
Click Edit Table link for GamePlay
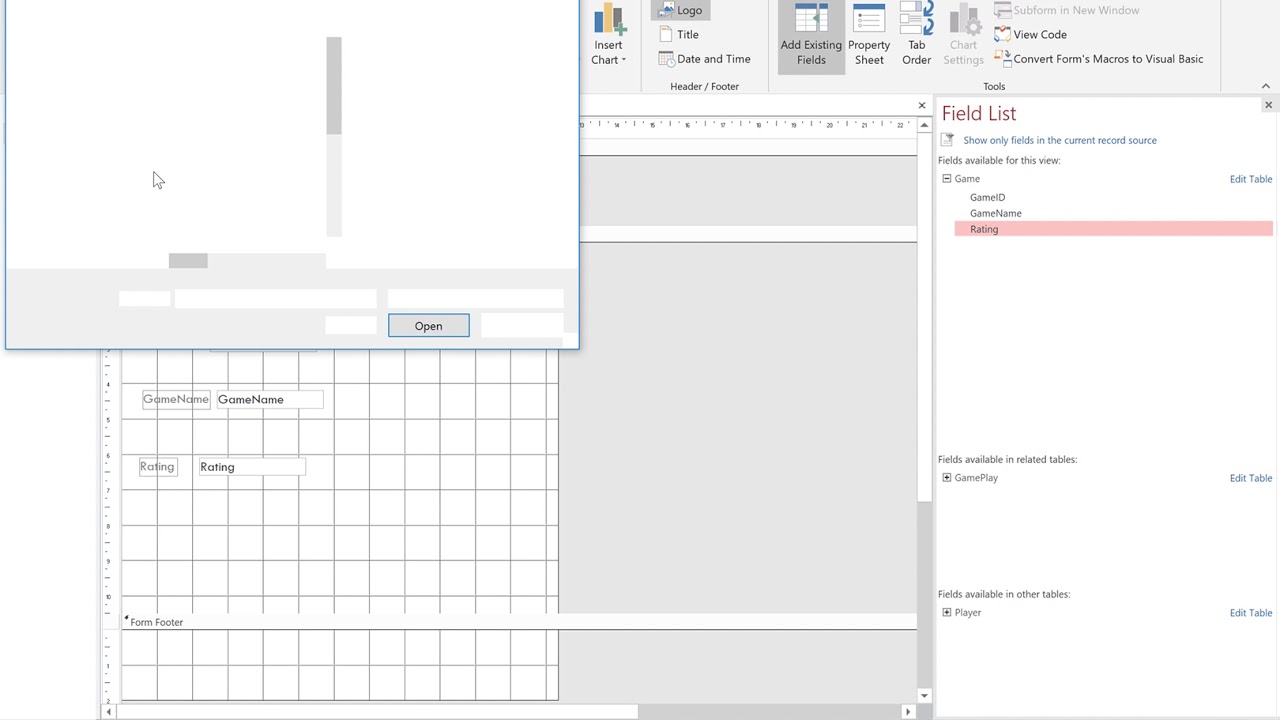(1250, 478)
